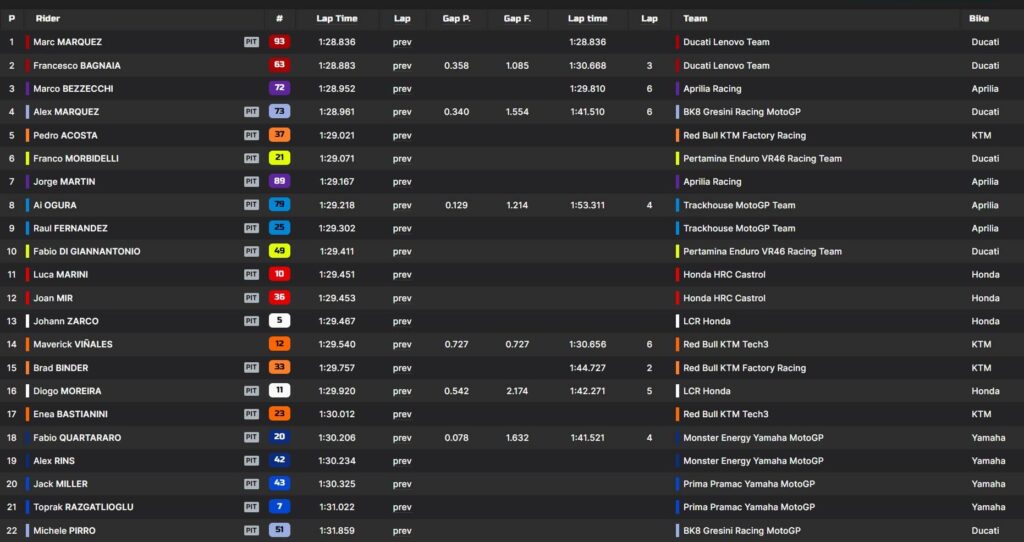Select rider name Jack MILLER
Viewport: 1024px width, 542px height.
pyautogui.click(x=60, y=484)
